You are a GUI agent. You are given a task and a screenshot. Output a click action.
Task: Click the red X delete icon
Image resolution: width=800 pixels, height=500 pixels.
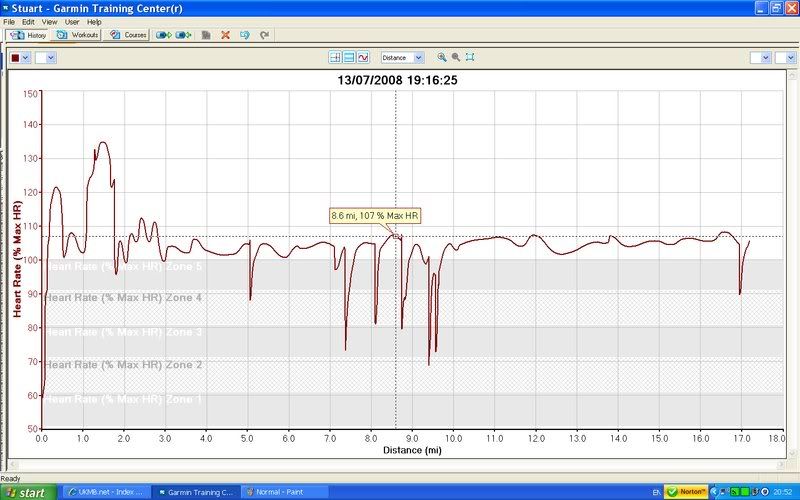[226, 35]
